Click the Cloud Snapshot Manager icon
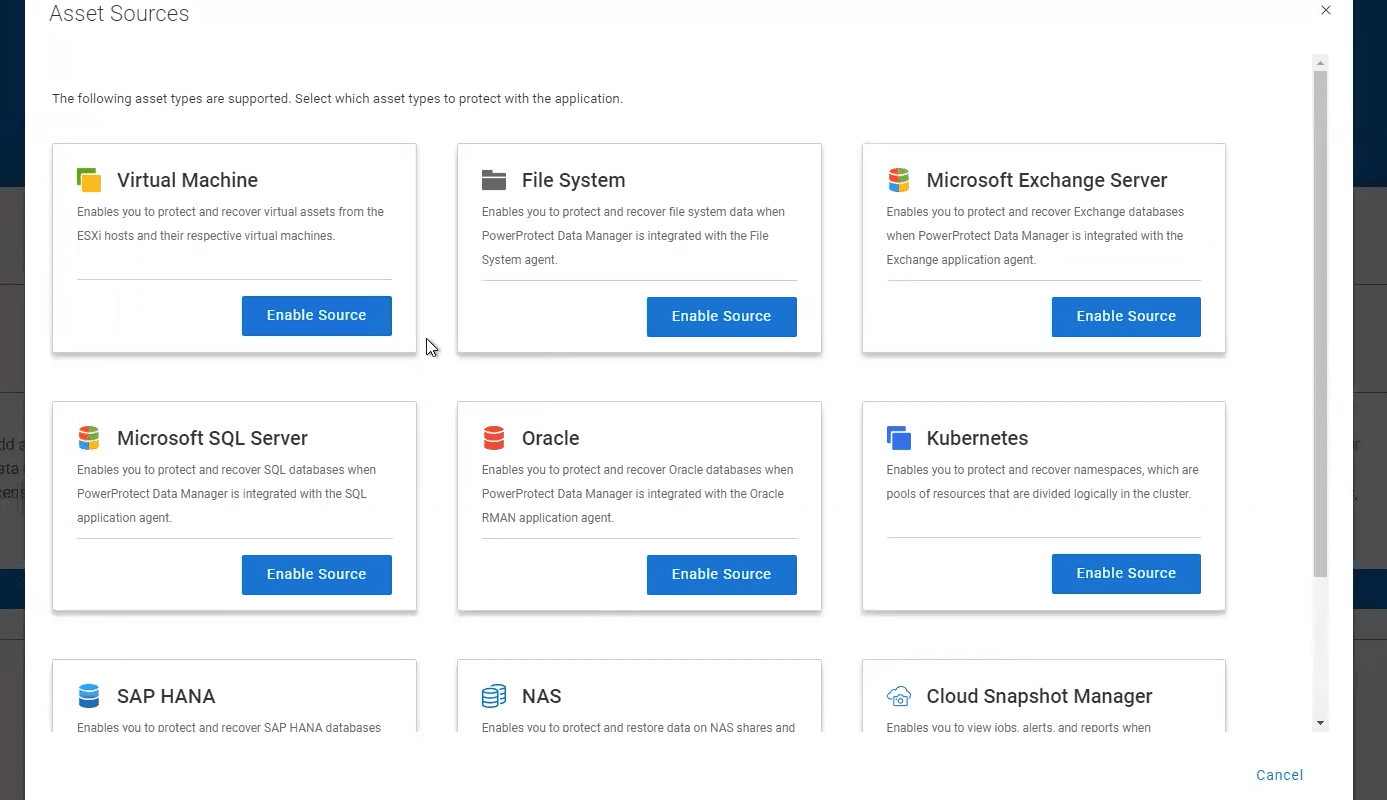 click(x=899, y=696)
